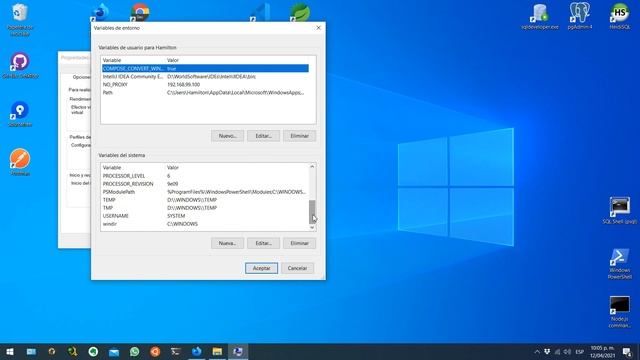The height and width of the screenshot is (360, 640).
Task: Open the Sourcetree desktop shortcut
Action: coord(20,114)
